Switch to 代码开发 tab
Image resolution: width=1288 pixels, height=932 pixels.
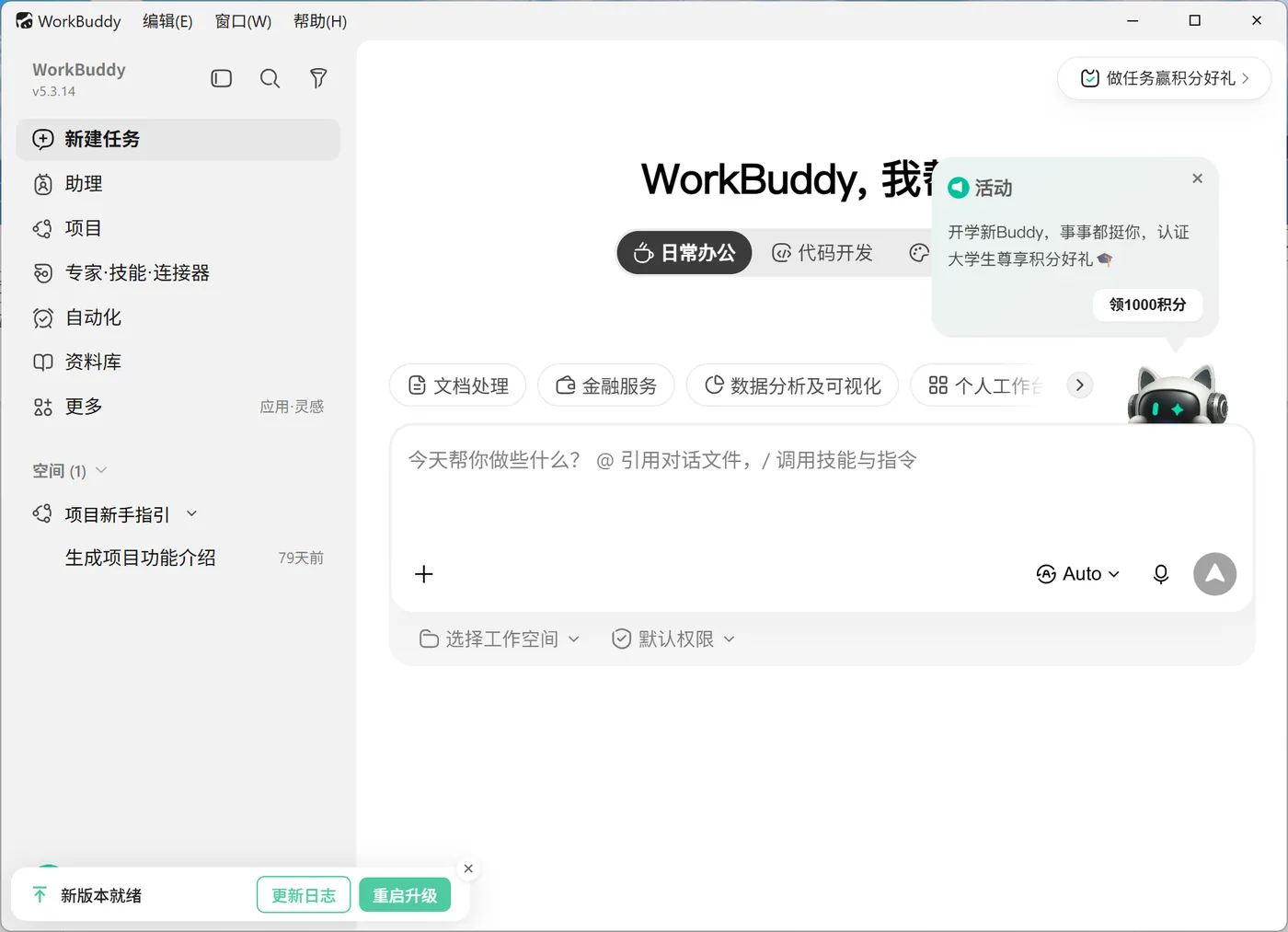822,253
